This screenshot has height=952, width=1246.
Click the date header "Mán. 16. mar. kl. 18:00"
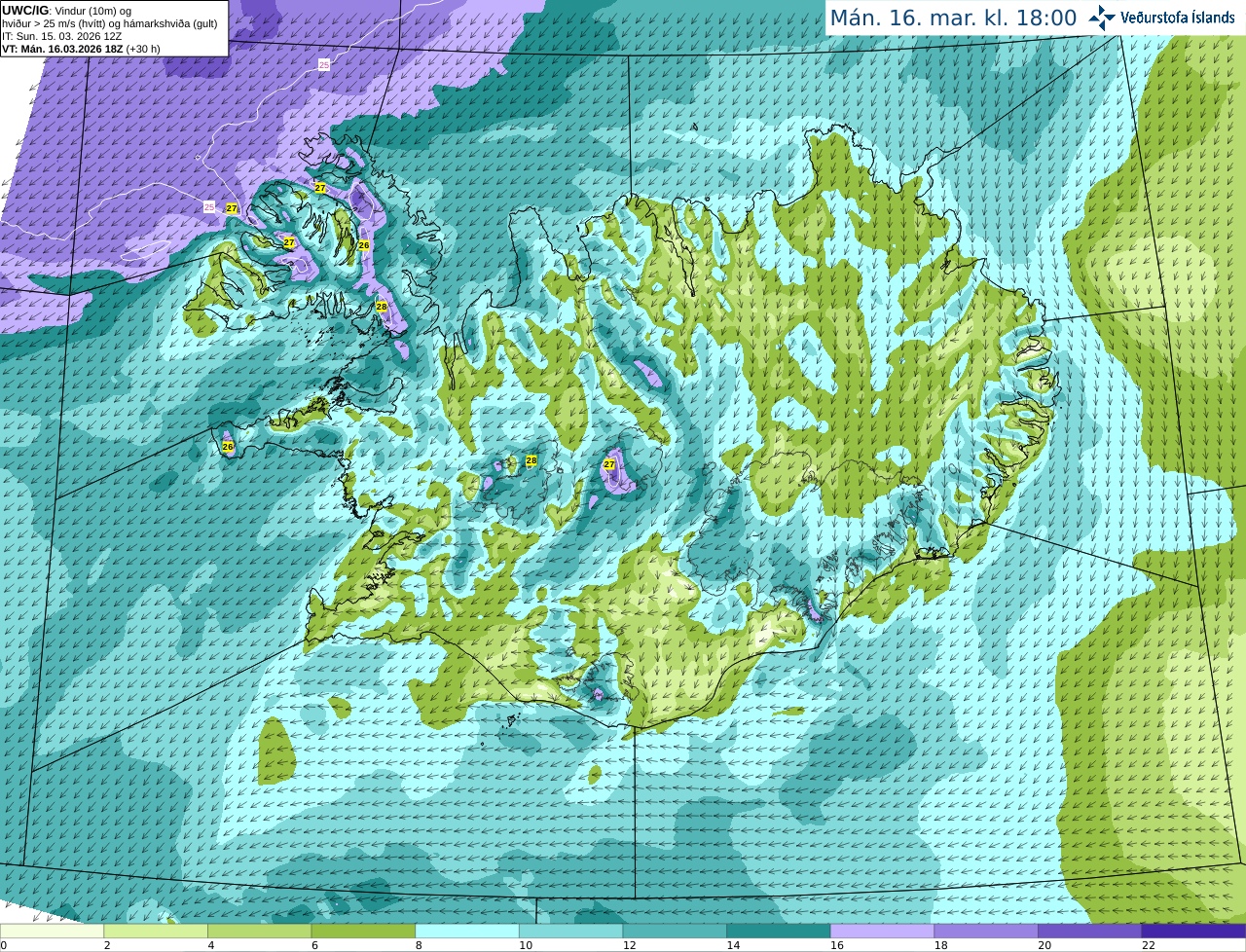pos(953,18)
